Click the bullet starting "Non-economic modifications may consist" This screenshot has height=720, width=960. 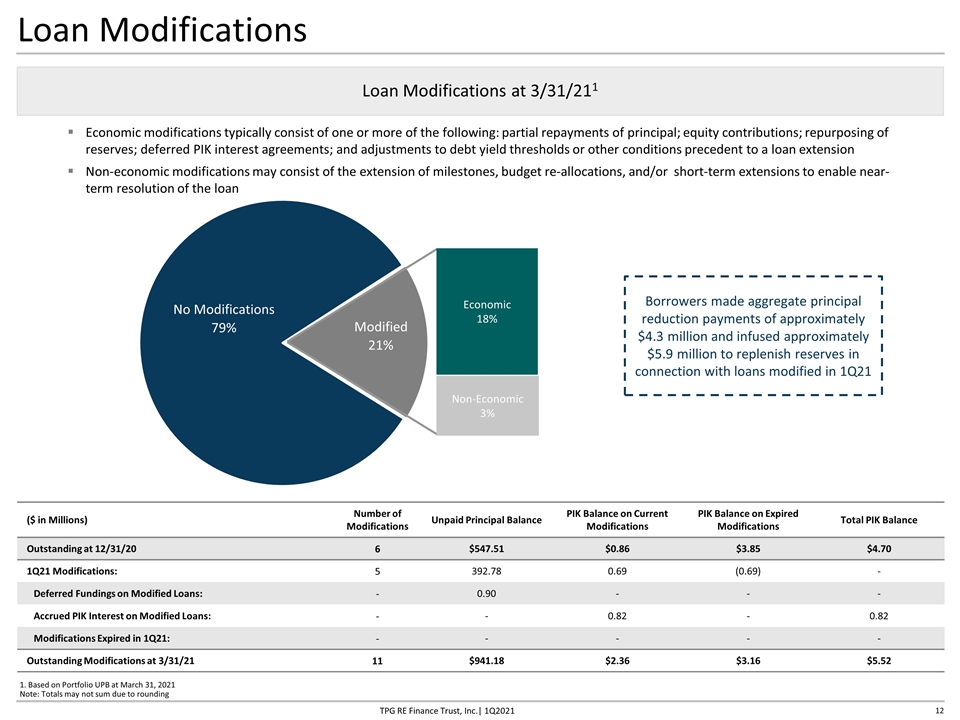point(487,180)
